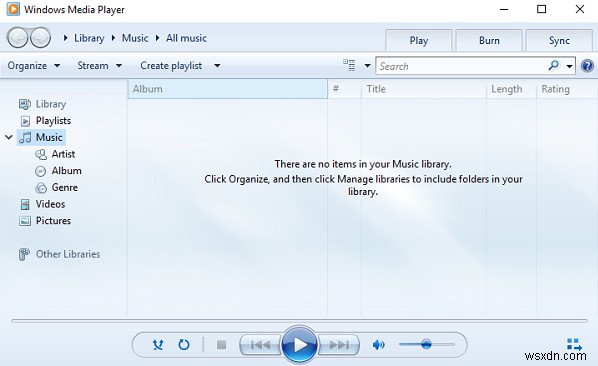The width and height of the screenshot is (598, 366).
Task: Click the search magnifier icon
Action: point(553,66)
